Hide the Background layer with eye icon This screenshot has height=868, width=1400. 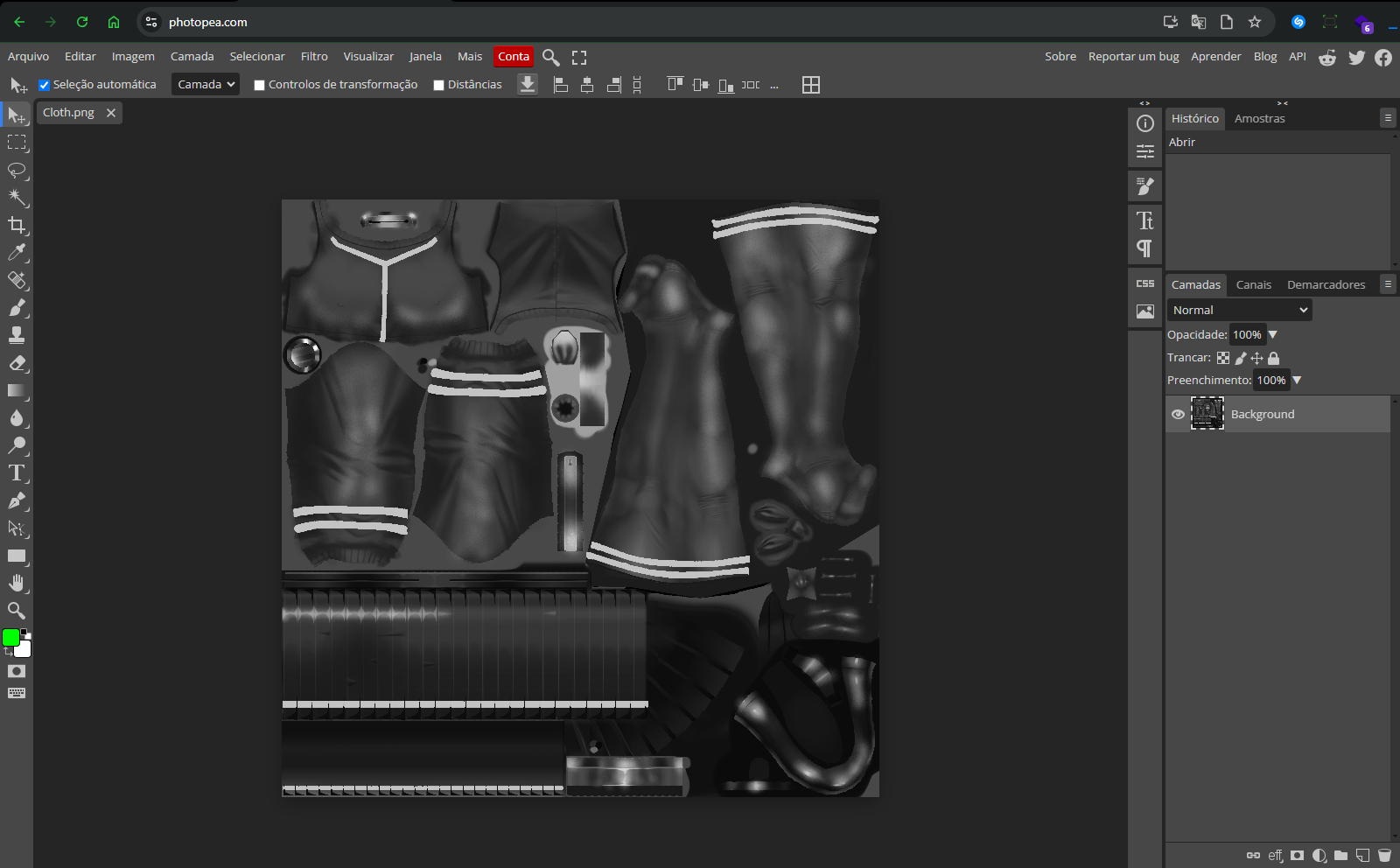coord(1178,415)
